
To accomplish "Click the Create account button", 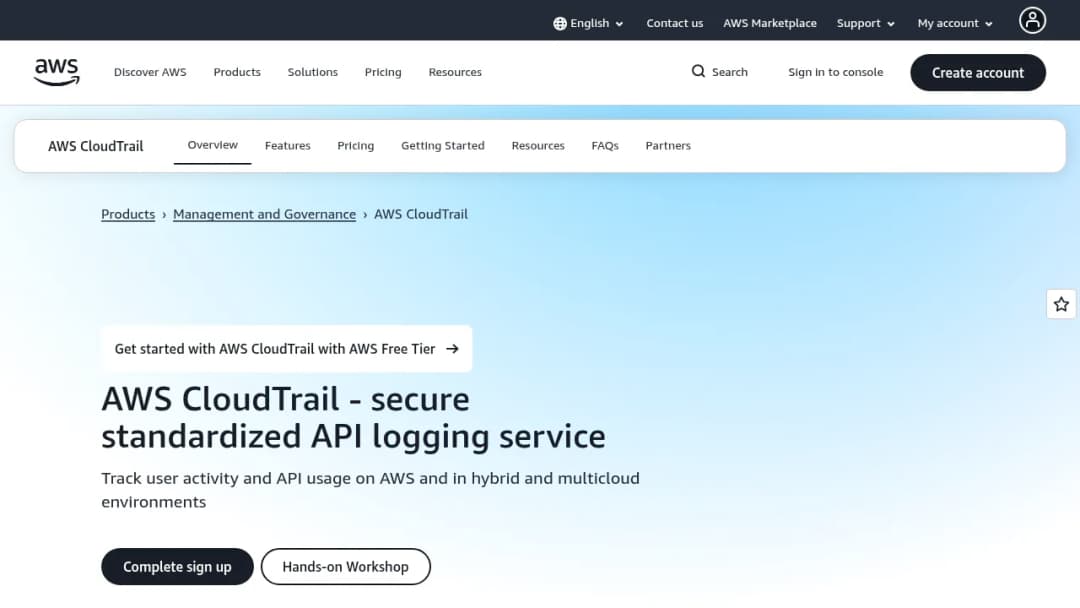I will (x=977, y=73).
